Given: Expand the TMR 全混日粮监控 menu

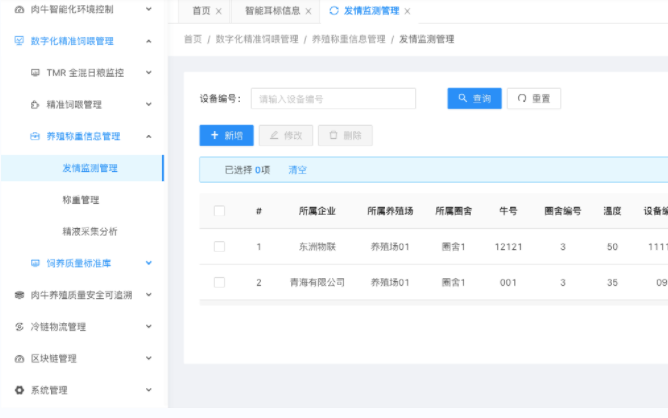Looking at the screenshot, I should 148,73.
